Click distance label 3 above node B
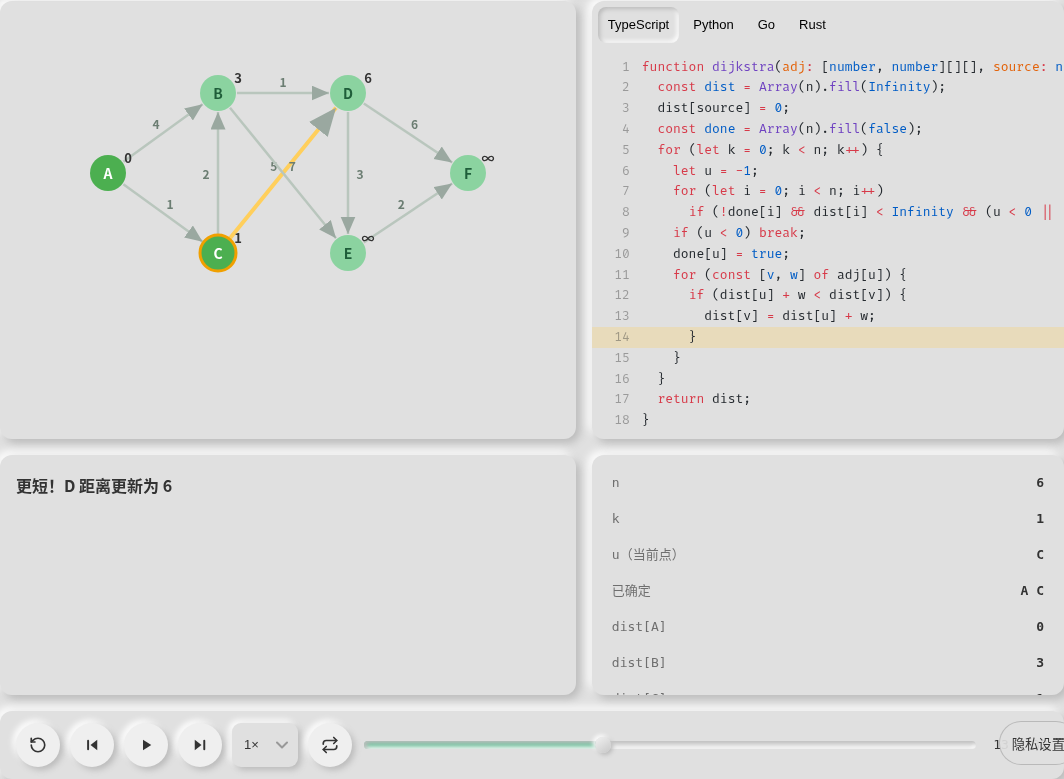 (238, 79)
